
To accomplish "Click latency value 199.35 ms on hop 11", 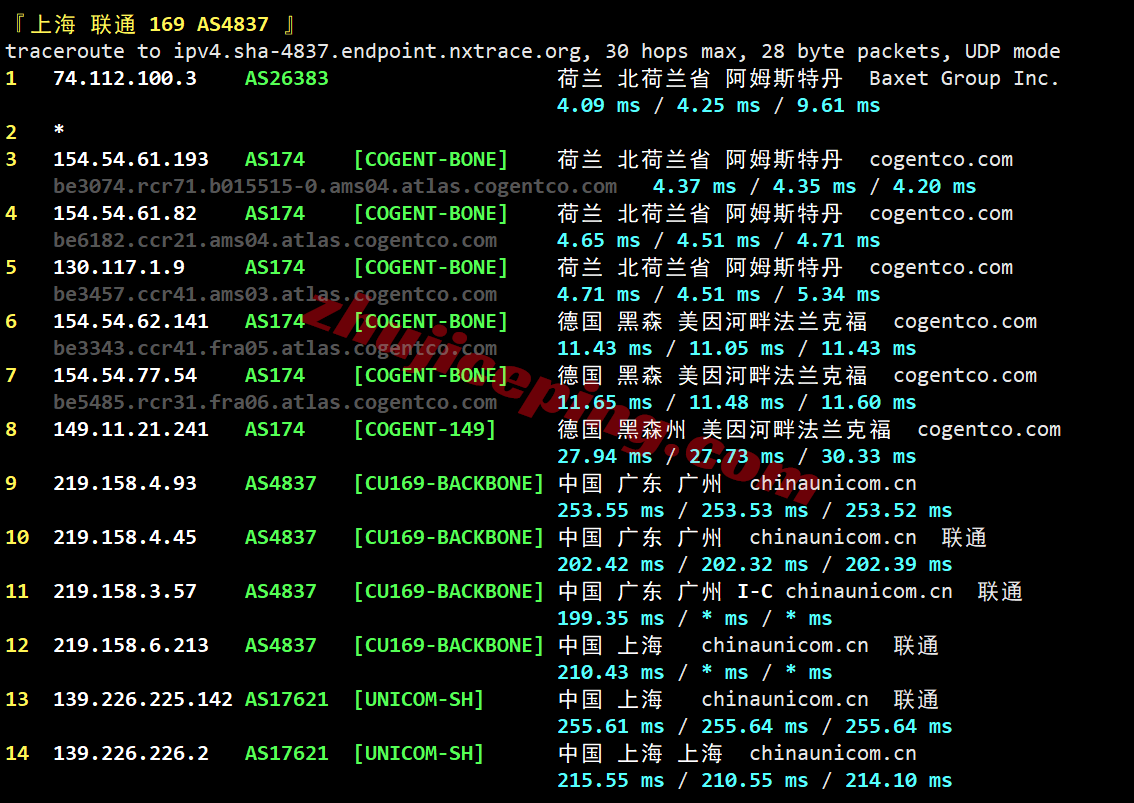I will click(x=610, y=619).
